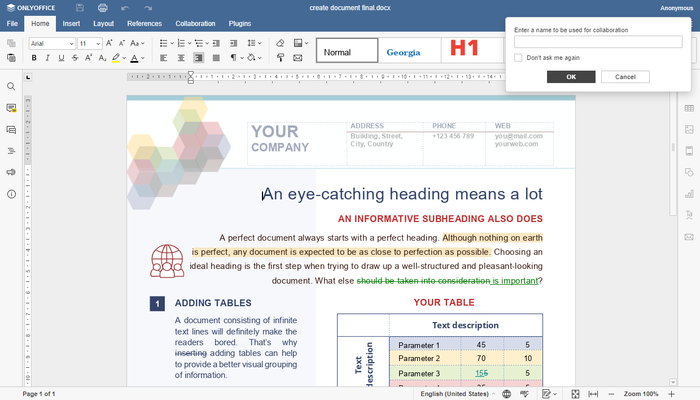Open Track changes dropdown in status bar
The height and width of the screenshot is (400, 700).
549,394
